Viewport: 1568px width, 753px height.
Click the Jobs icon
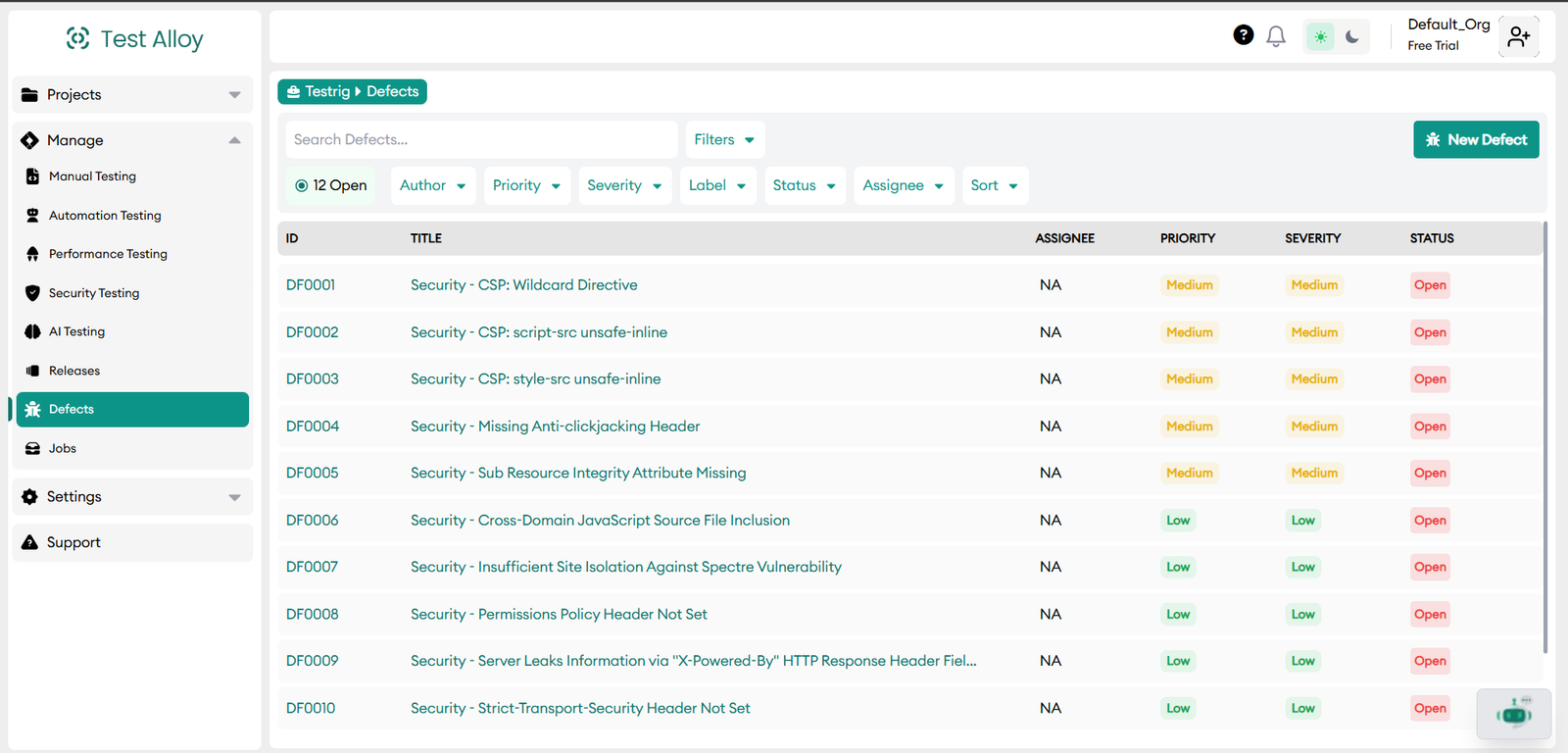32,448
